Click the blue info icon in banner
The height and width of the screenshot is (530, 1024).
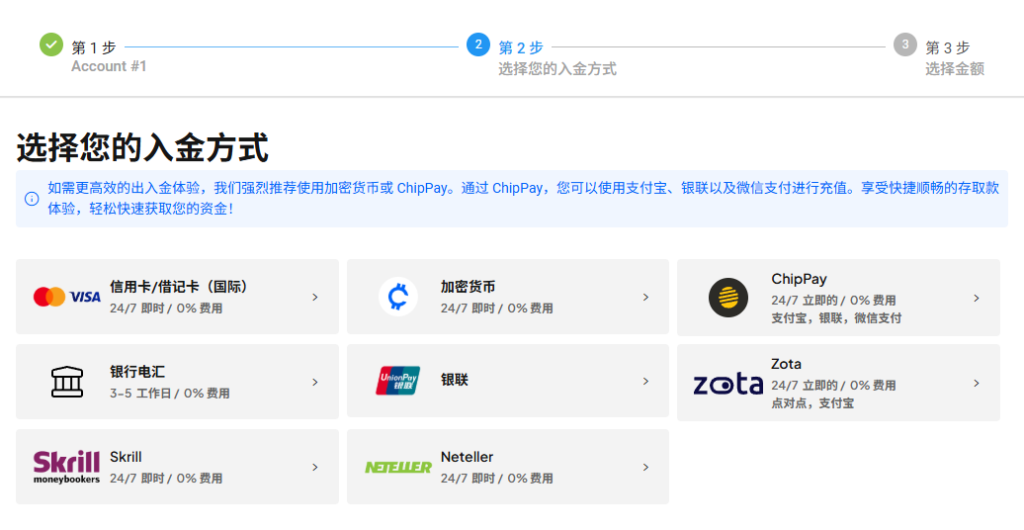[x=31, y=198]
